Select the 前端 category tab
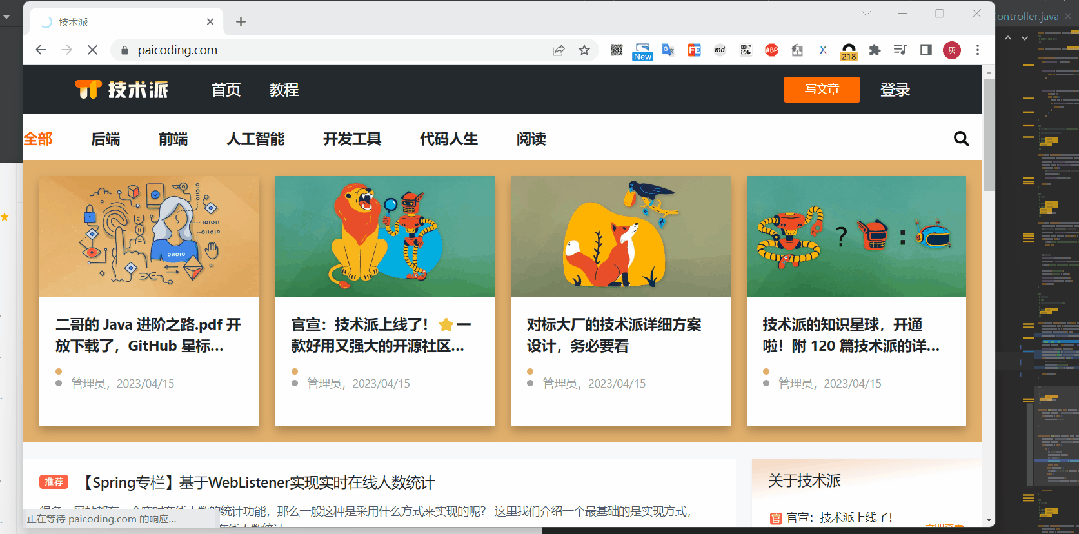The height and width of the screenshot is (534, 1079). coord(173,139)
